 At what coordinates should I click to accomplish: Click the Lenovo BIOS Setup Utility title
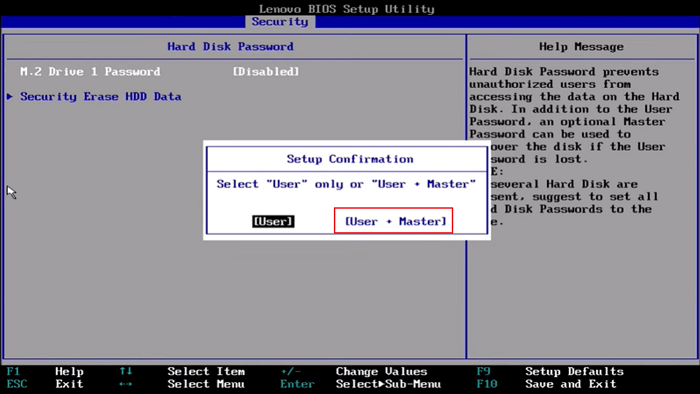pos(347,9)
